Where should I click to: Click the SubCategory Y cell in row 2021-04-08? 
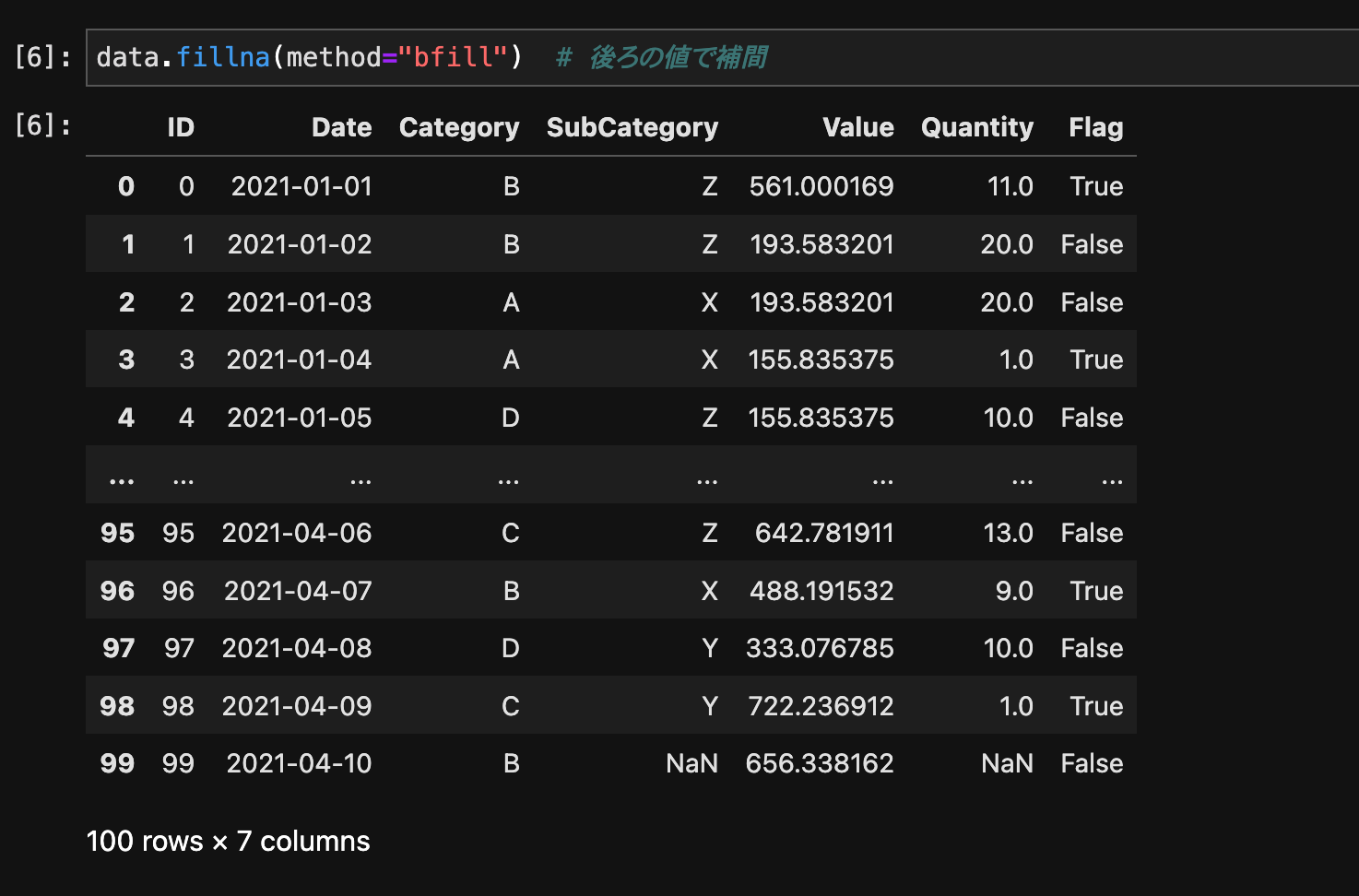[x=710, y=648]
